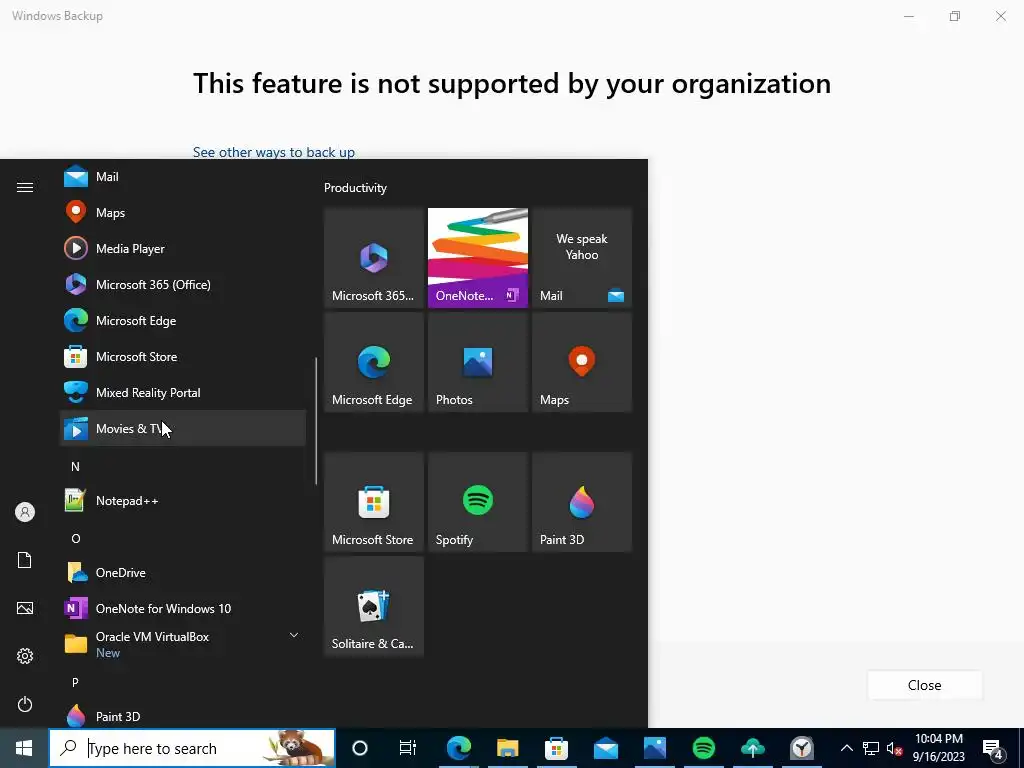
Task: Open Microsoft Store in the app list
Action: (183, 357)
